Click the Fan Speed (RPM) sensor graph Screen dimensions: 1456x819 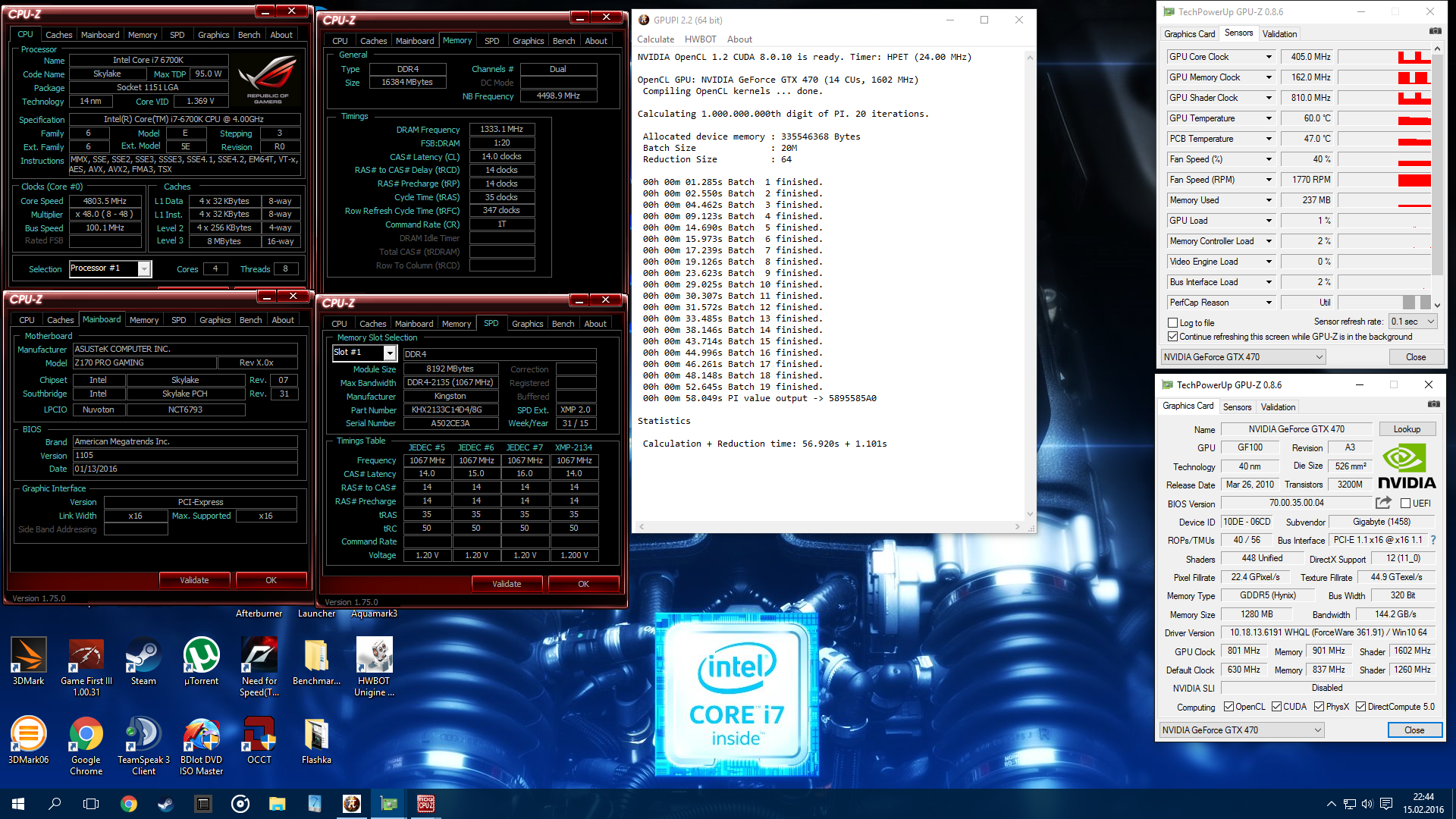pos(1384,180)
